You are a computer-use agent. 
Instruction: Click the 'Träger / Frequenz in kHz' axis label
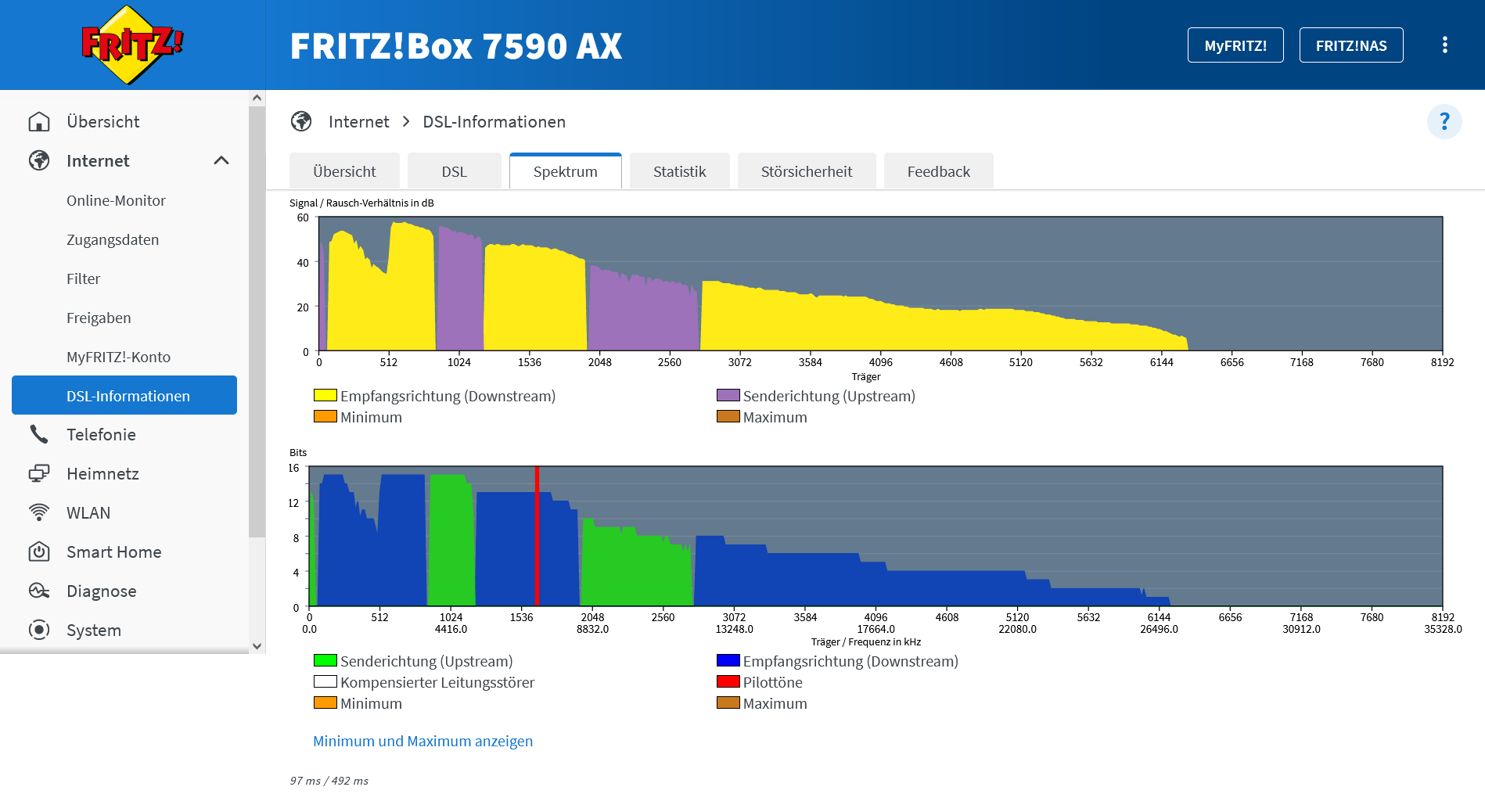(x=865, y=641)
